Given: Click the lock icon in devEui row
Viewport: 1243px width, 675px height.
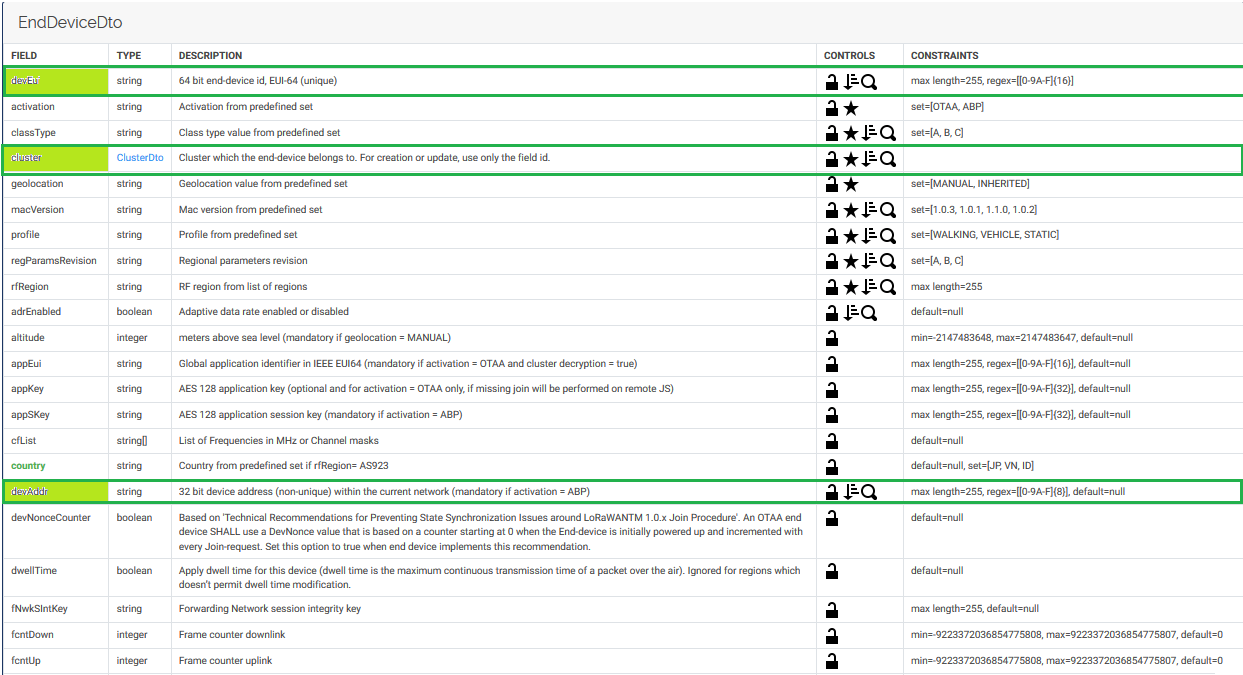Looking at the screenshot, I should 831,82.
